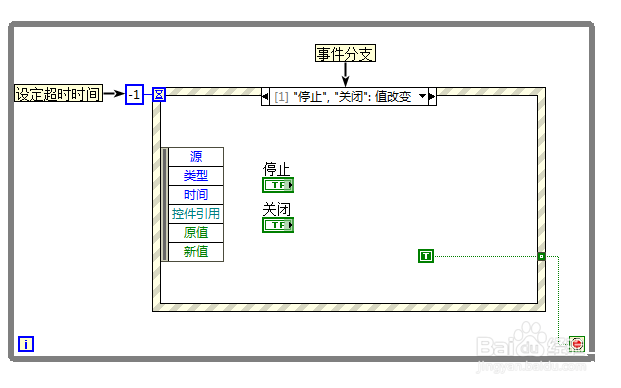The height and width of the screenshot is (388, 621).
Task: Click the loop iteration terminal i
Action: tap(26, 344)
